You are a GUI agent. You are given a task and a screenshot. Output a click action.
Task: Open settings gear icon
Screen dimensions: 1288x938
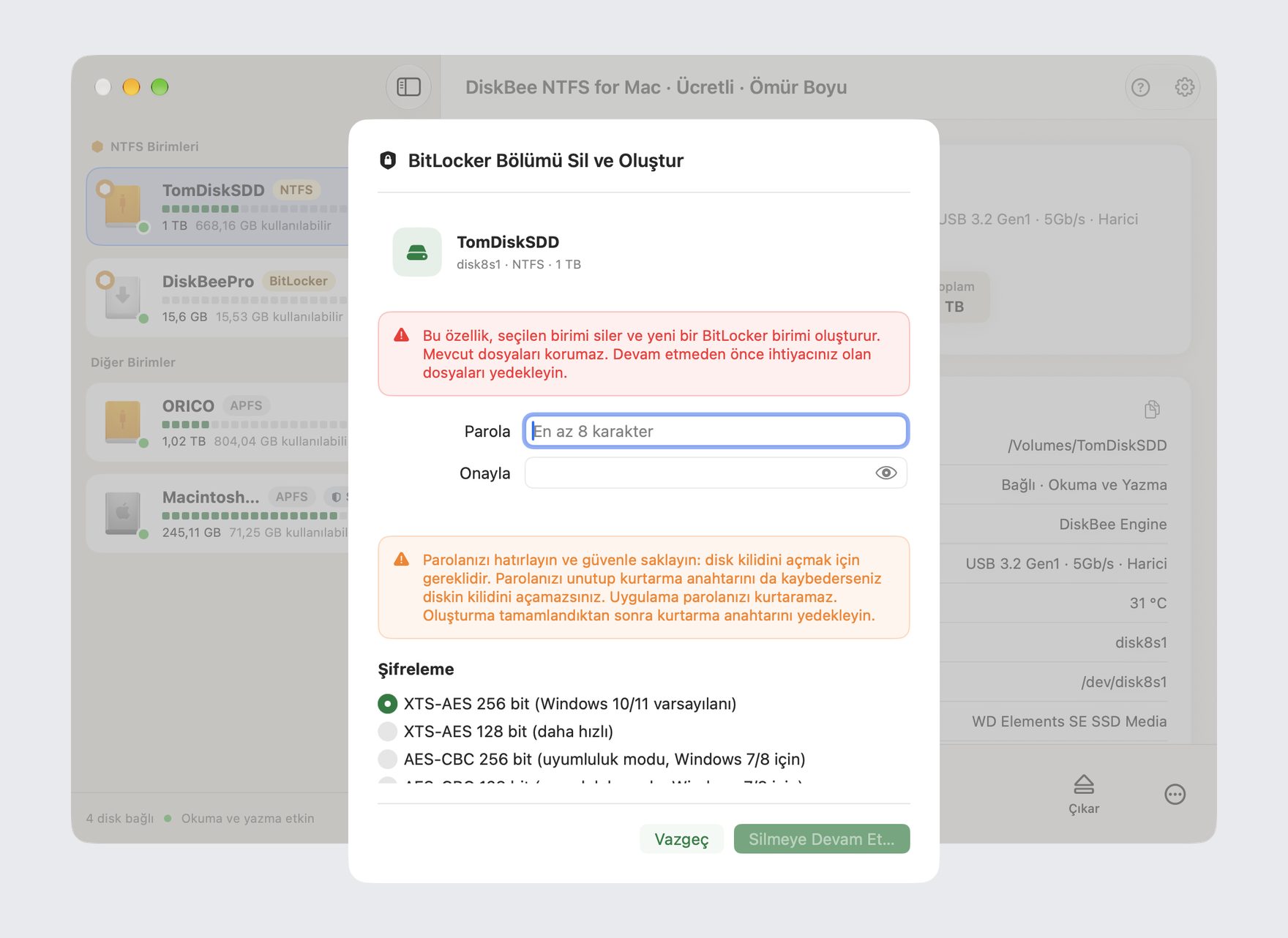1184,87
